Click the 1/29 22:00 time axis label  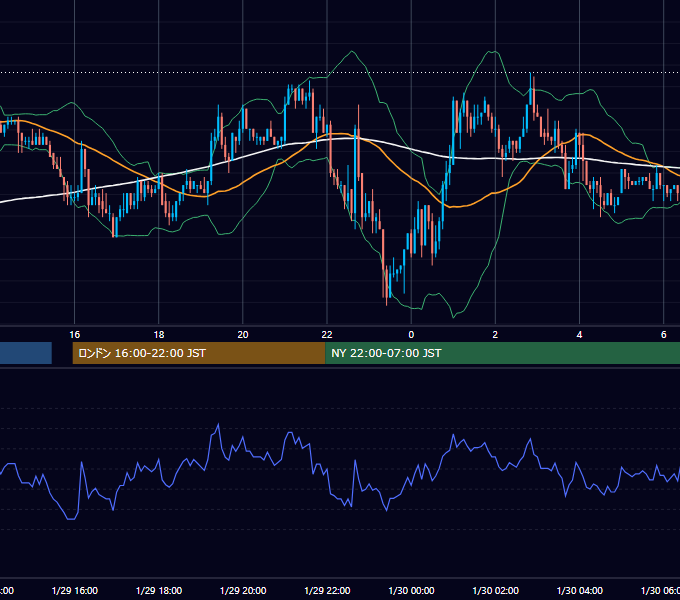pos(327,590)
